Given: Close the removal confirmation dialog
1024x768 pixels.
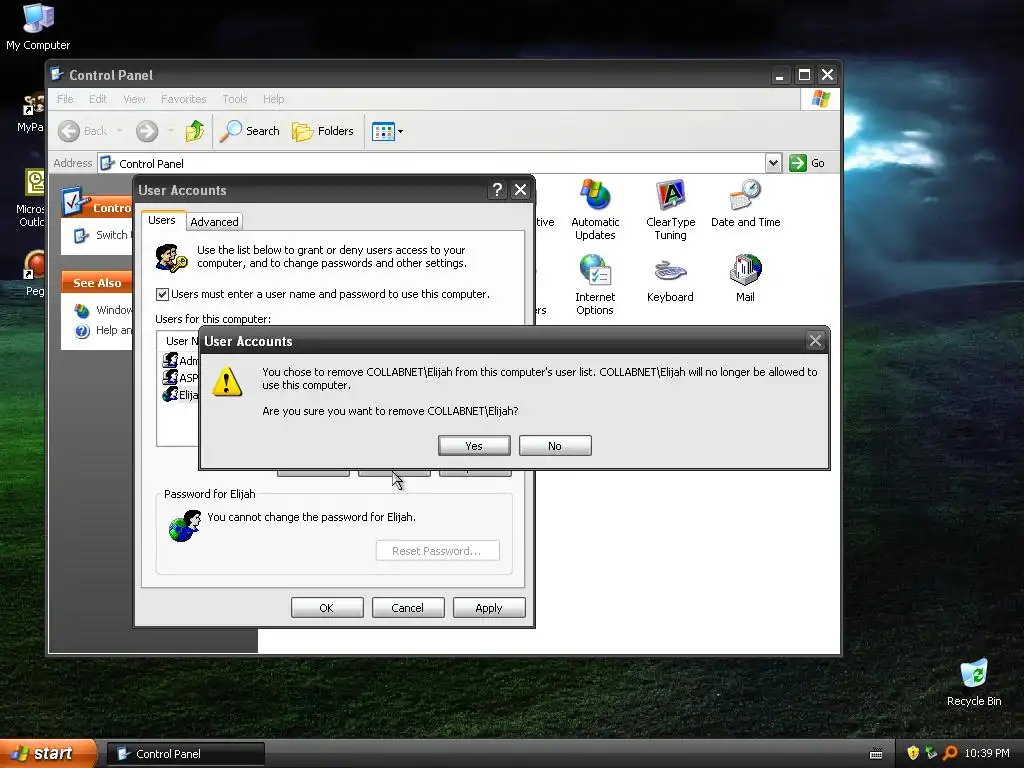Looking at the screenshot, I should [815, 340].
